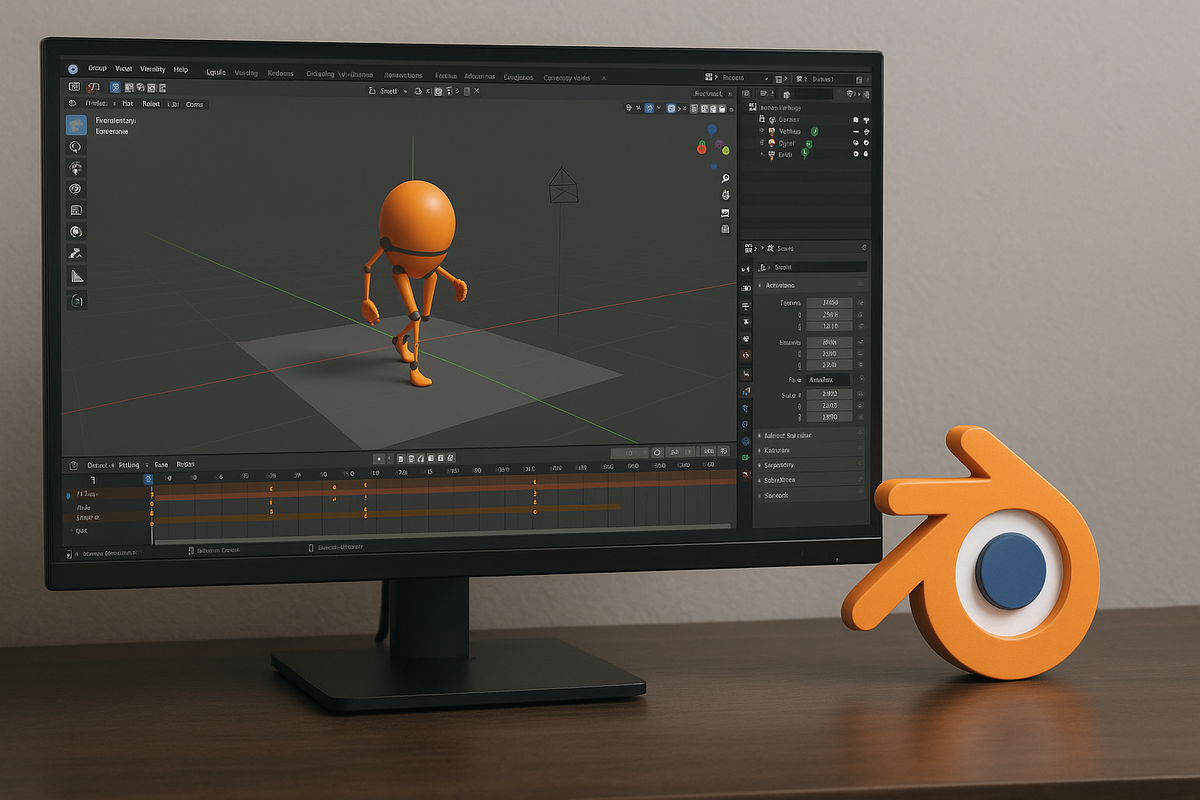Open the Group menu
This screenshot has height=800, width=1200.
click(97, 69)
